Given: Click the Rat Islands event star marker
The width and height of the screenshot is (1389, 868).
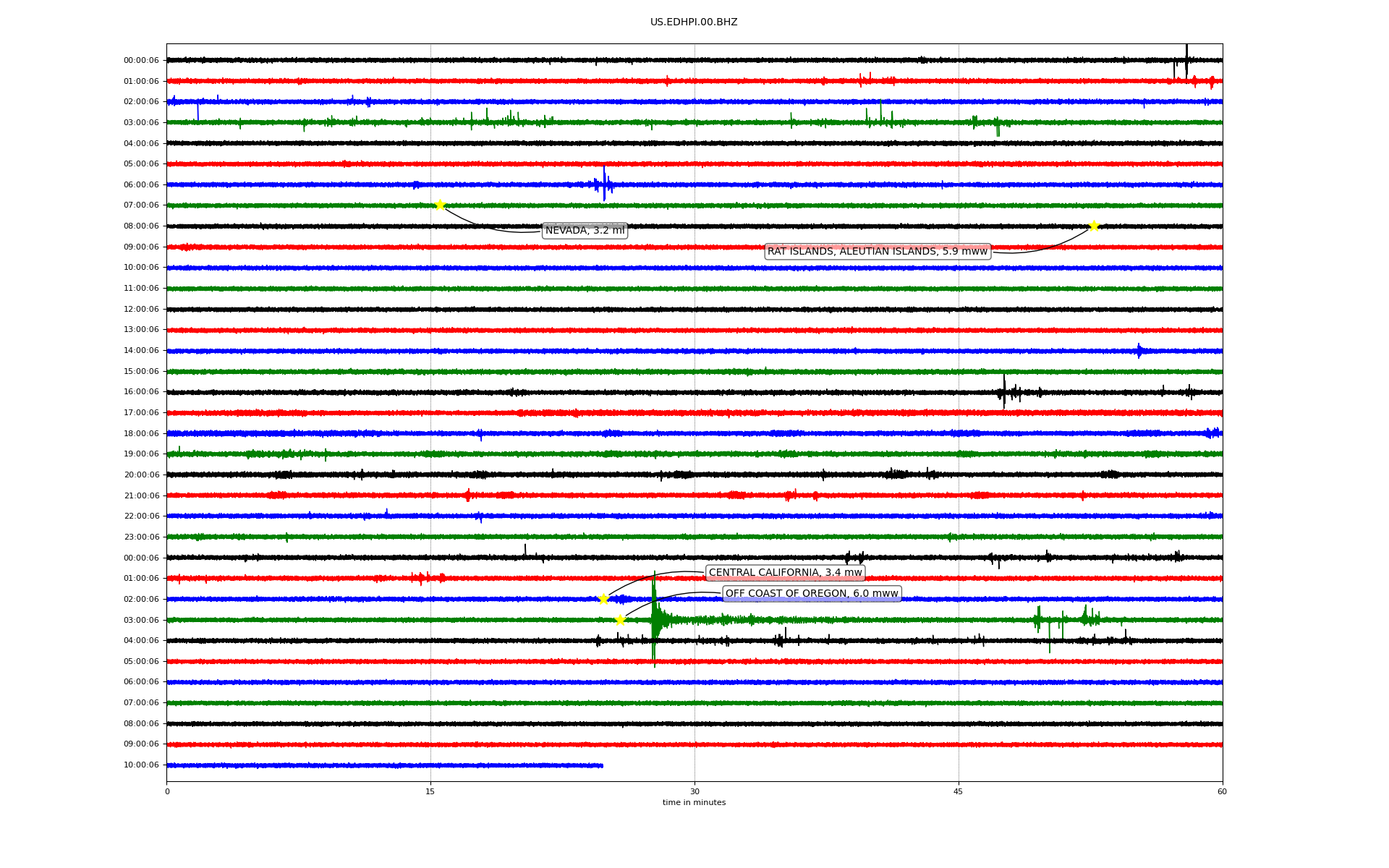Looking at the screenshot, I should [1094, 226].
